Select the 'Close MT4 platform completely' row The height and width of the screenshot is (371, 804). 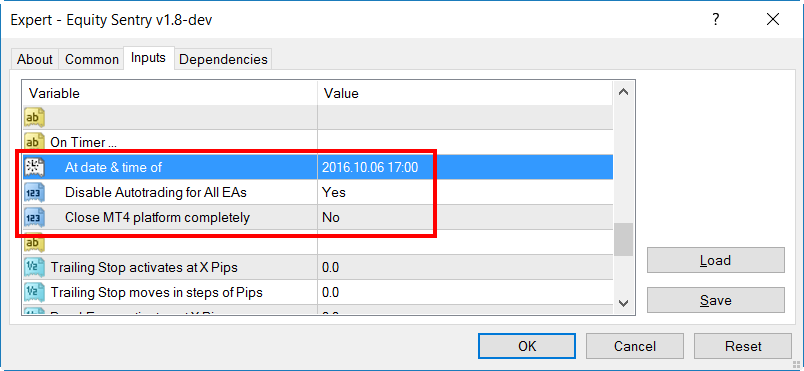pos(318,217)
